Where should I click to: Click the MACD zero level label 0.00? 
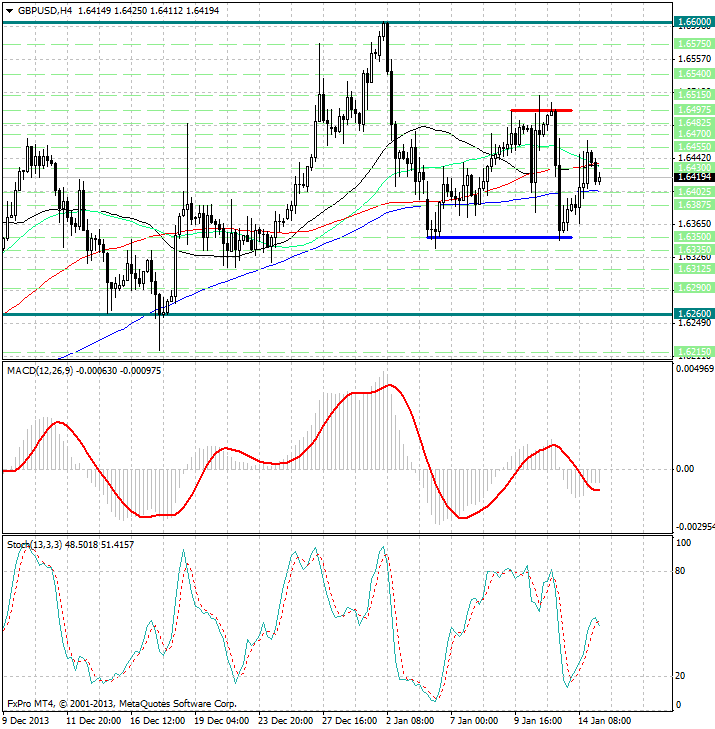click(685, 469)
